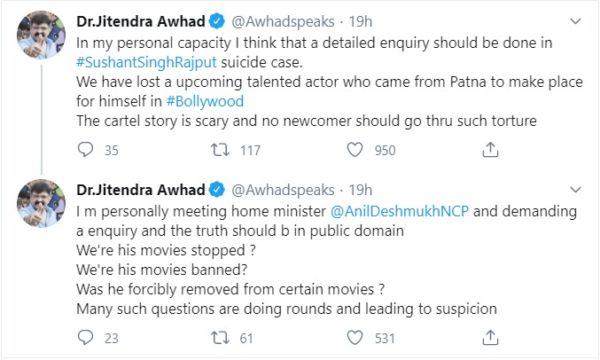
Task: Open the #Bollywood hashtag
Action: click(205, 101)
